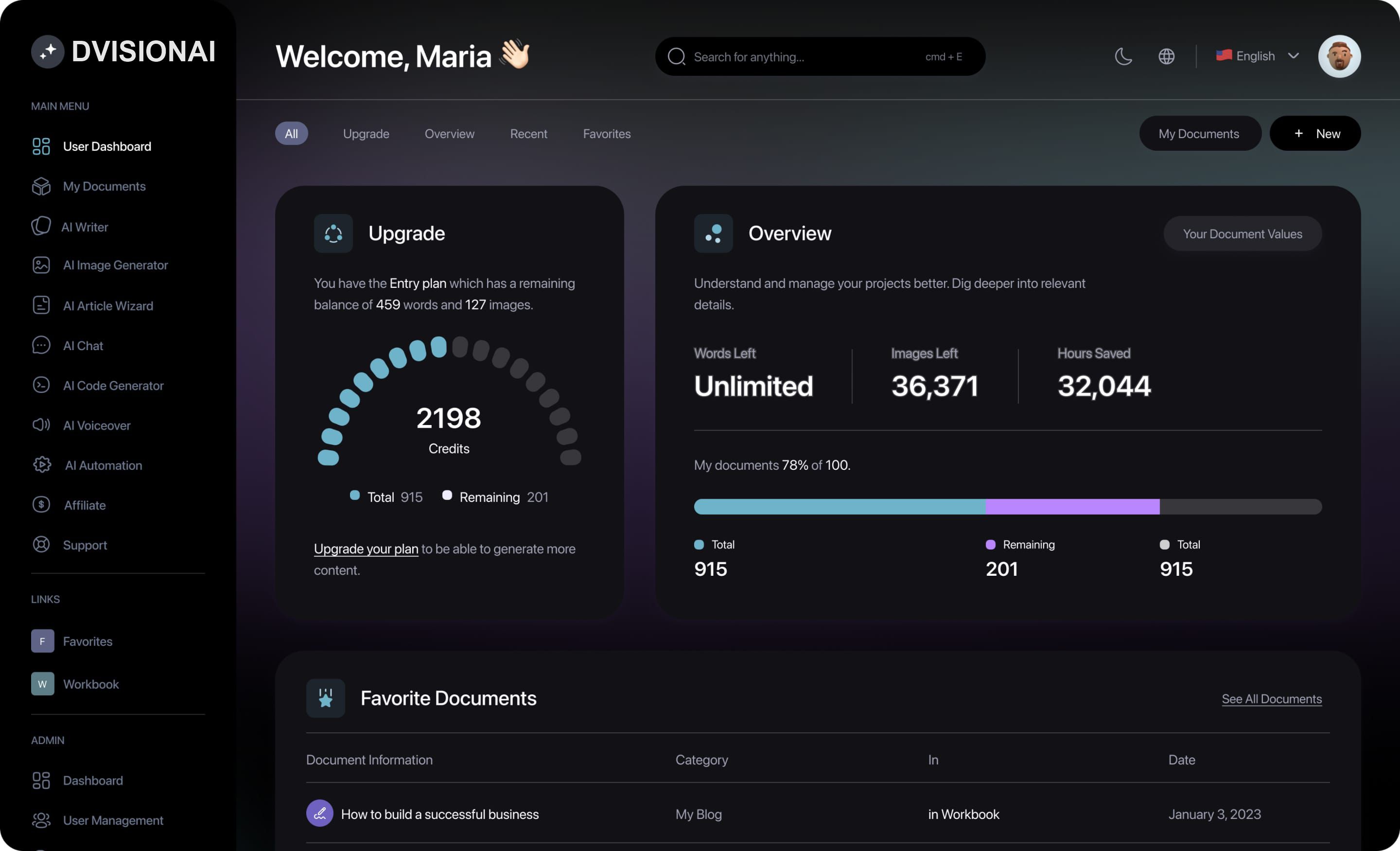Switch to the Upgrade tab

367,134
